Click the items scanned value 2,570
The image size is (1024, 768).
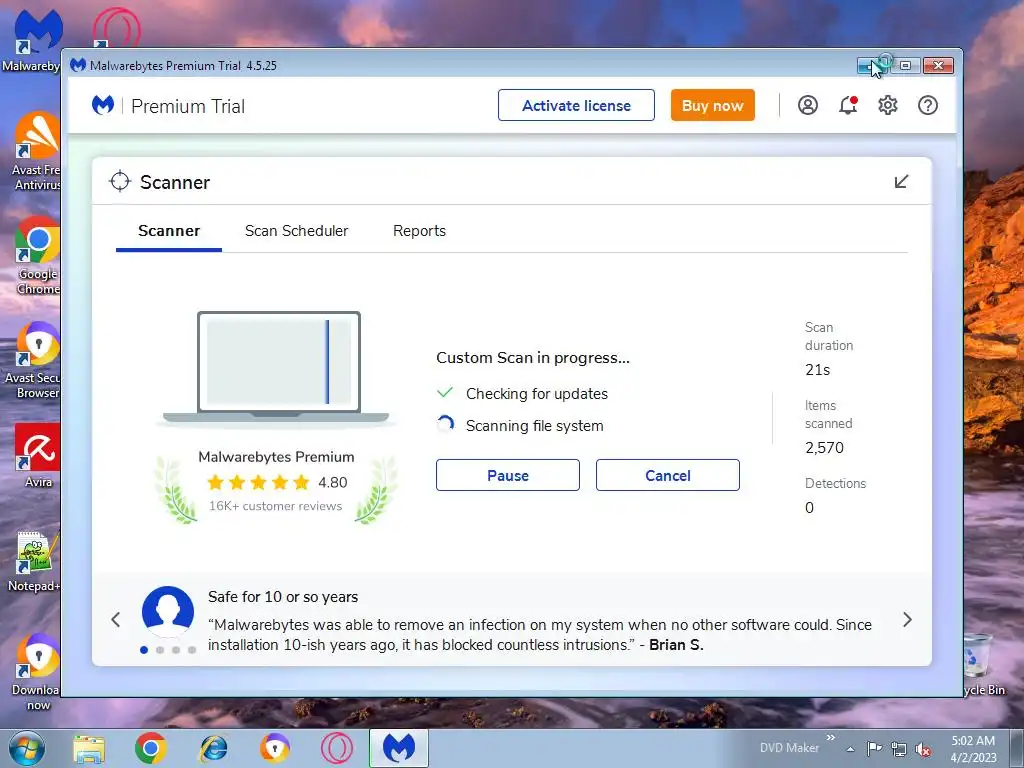[x=824, y=448]
